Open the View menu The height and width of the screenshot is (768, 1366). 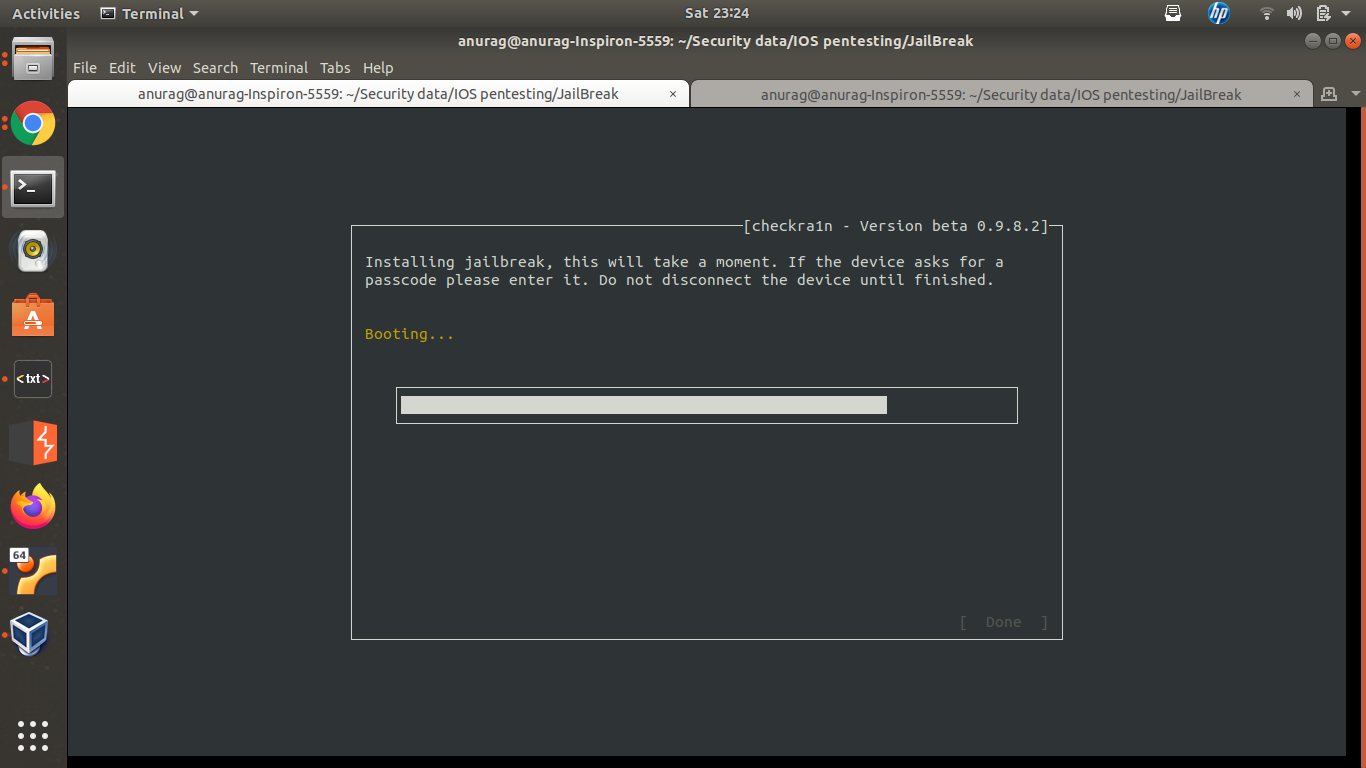click(x=164, y=68)
